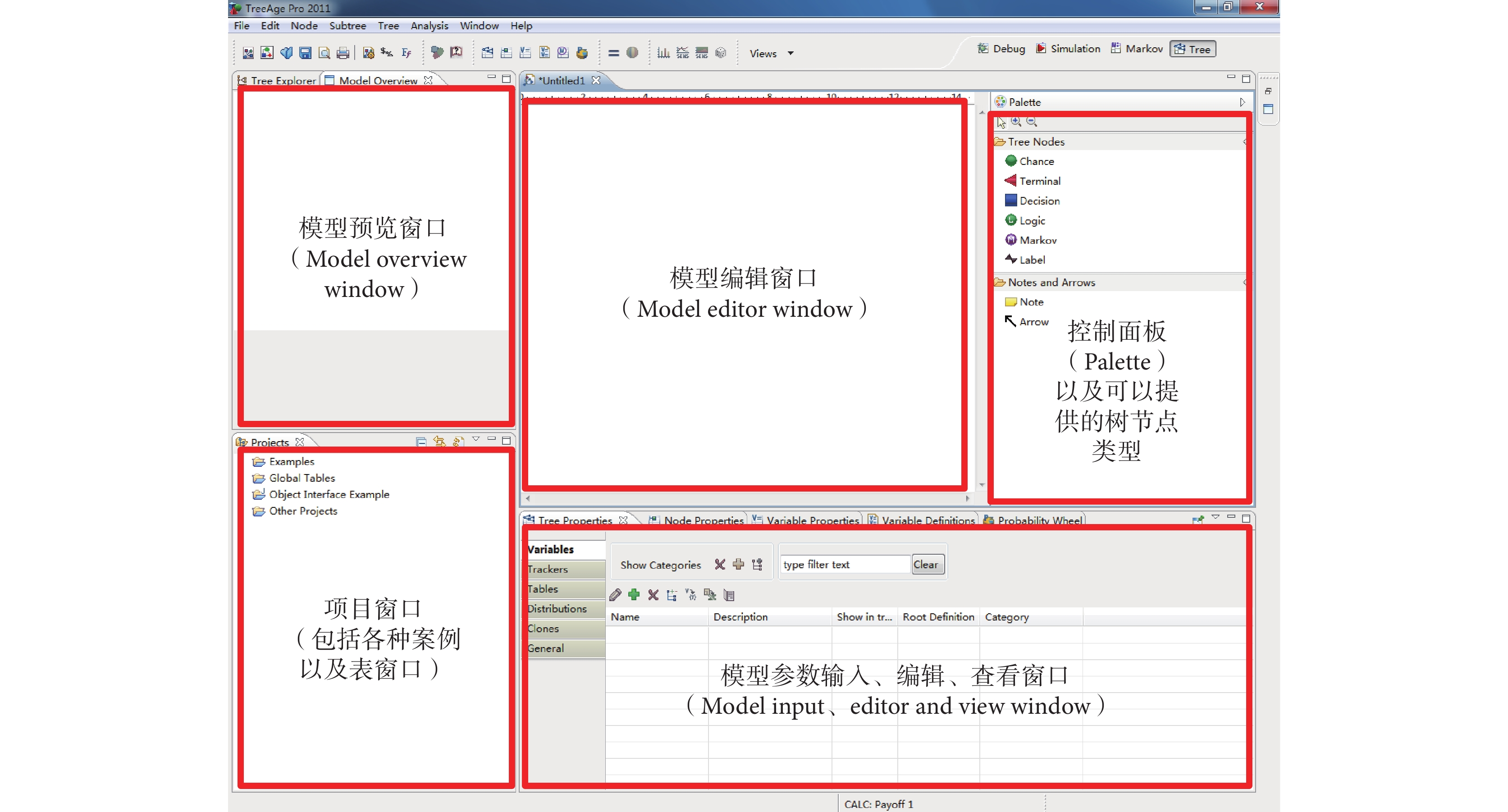The width and height of the screenshot is (1508, 812).
Task: Open the Subtree menu
Action: click(x=347, y=26)
